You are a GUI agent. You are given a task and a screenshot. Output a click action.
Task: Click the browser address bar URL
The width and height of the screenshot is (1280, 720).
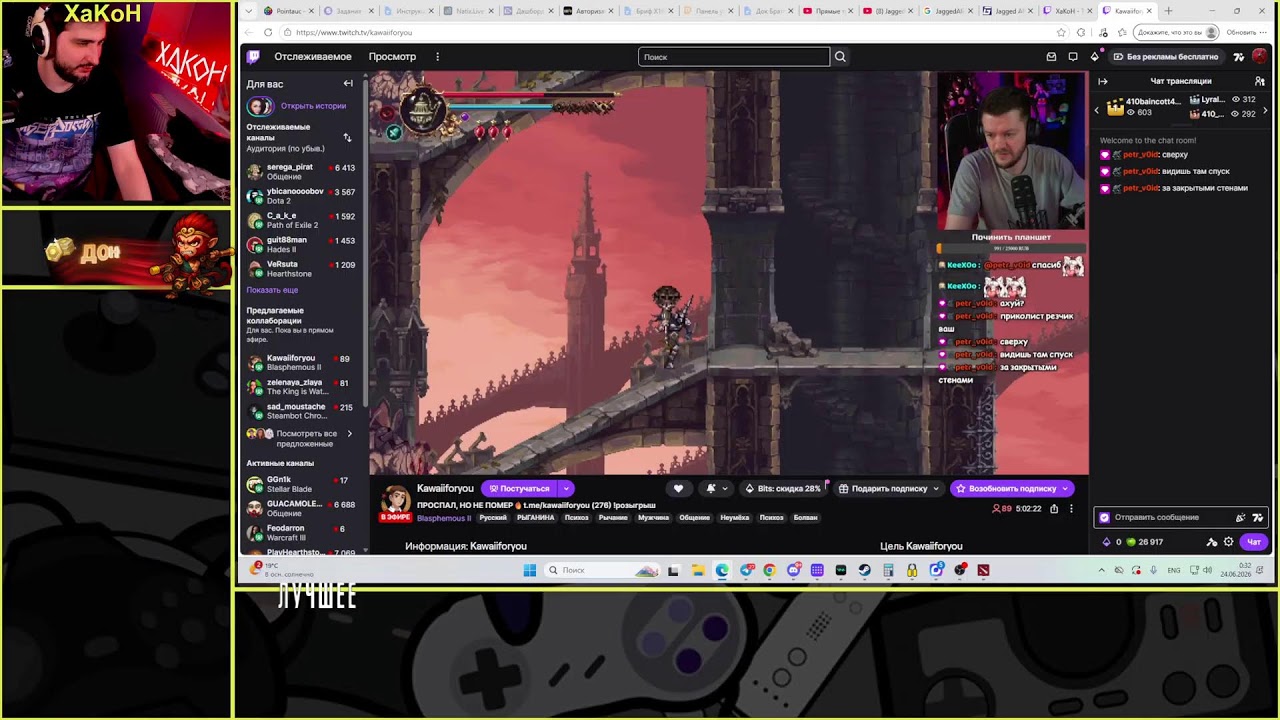(354, 32)
